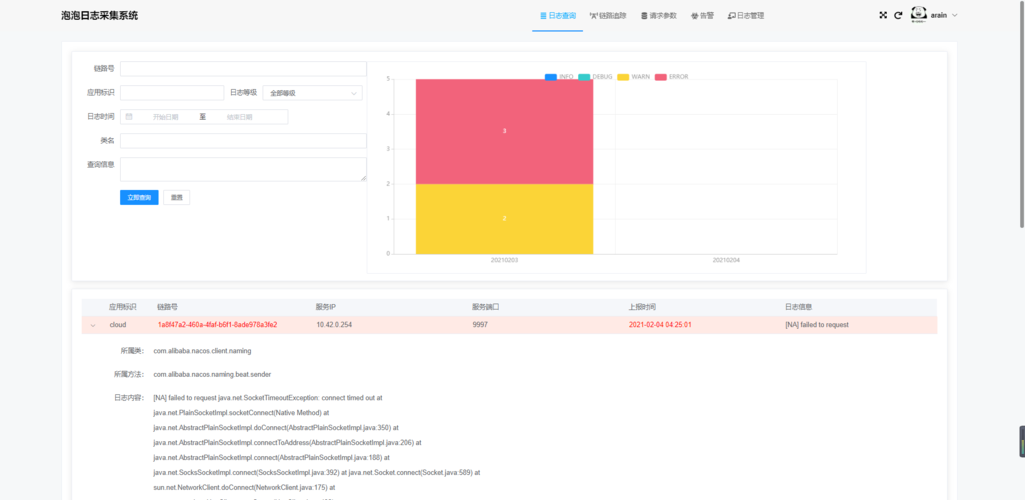This screenshot has width=1025, height=500.
Task: Click the panda user avatar
Action: [919, 14]
